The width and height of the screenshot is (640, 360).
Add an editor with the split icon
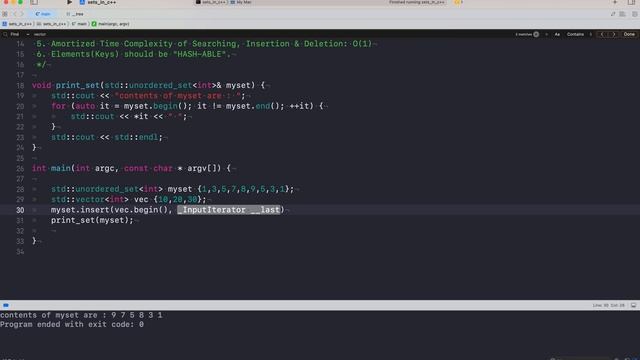(x=635, y=14)
